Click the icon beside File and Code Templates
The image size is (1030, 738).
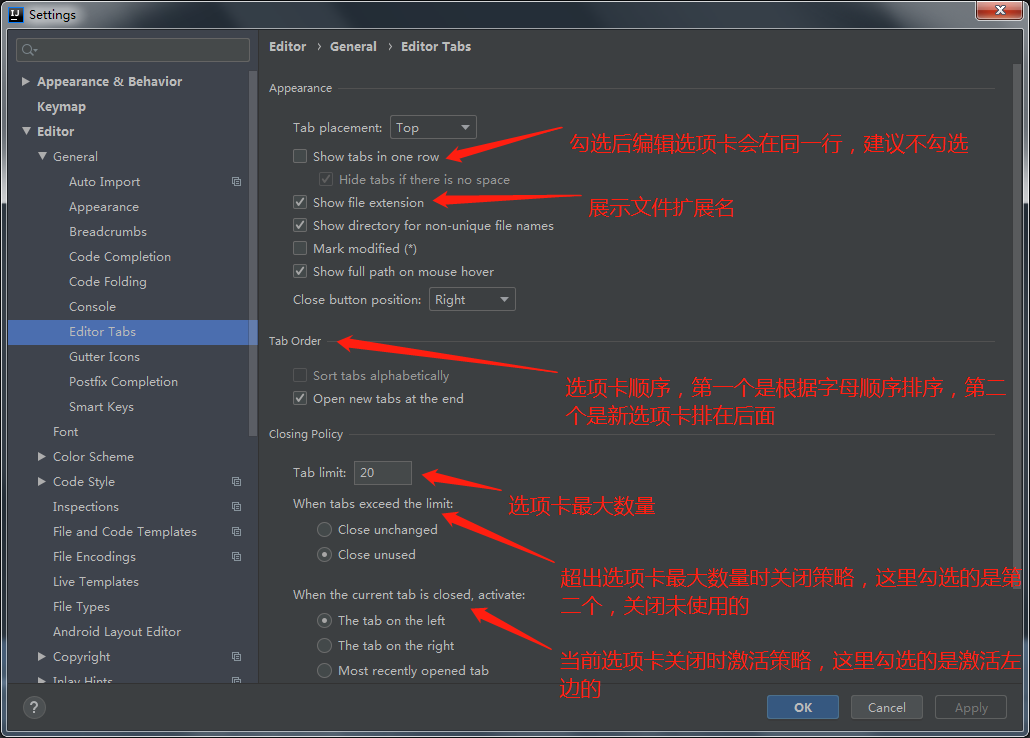point(236,532)
